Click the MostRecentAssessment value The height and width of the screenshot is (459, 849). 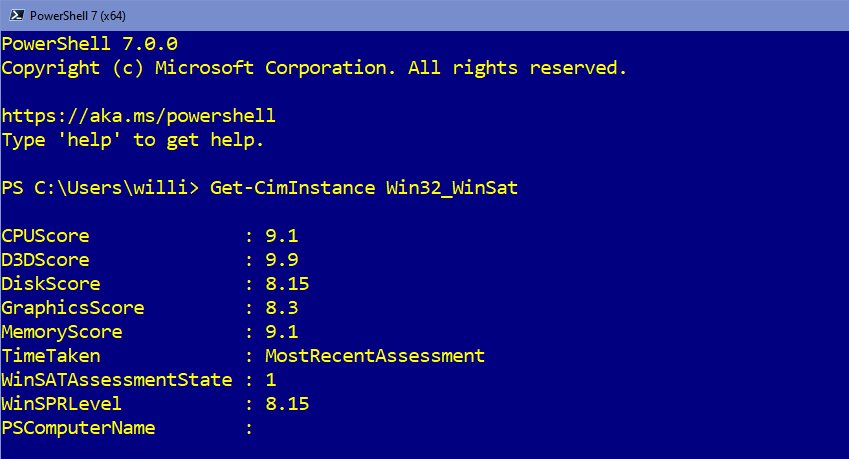375,356
